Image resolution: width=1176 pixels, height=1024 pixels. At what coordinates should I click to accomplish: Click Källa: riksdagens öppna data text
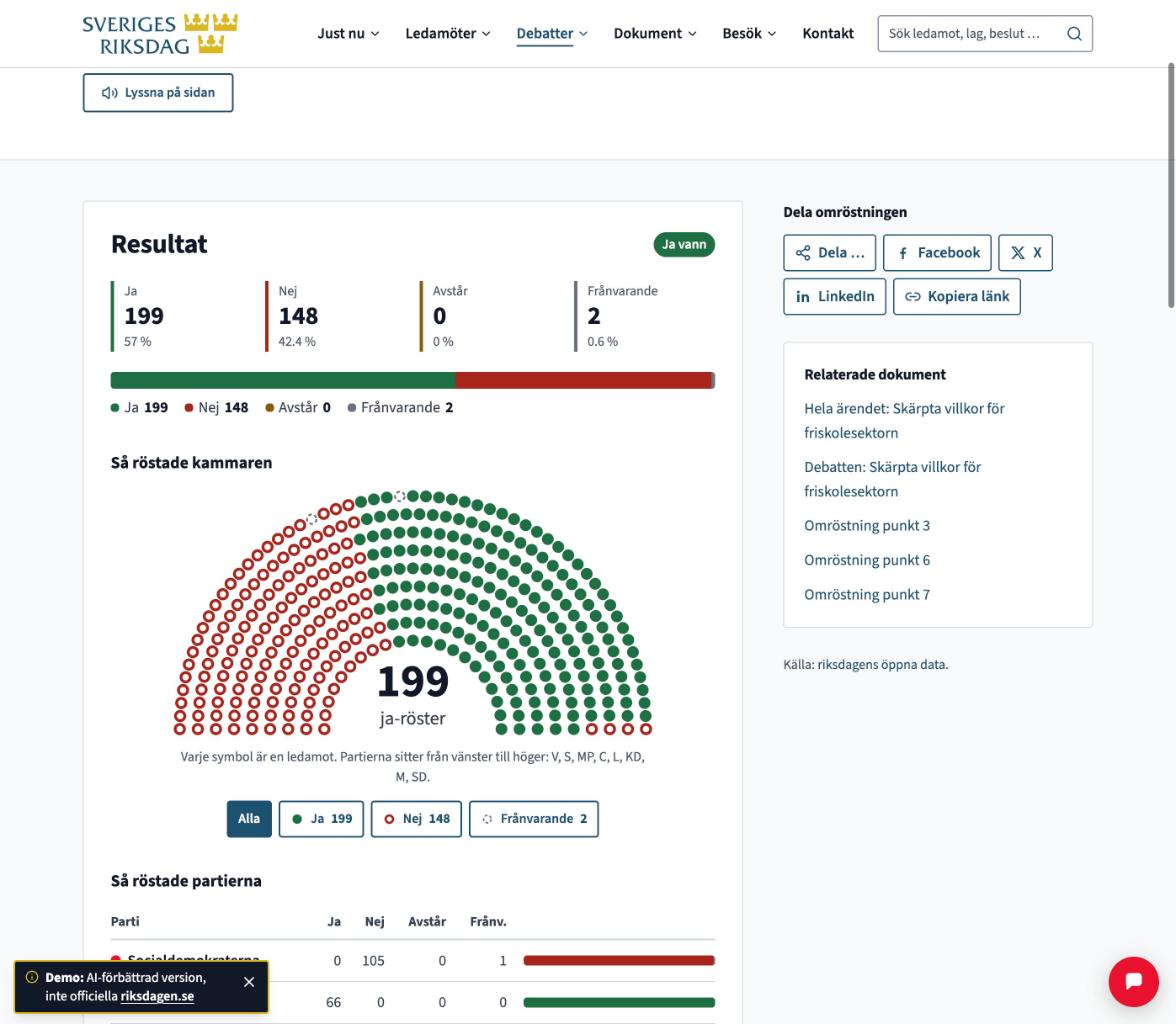866,665
